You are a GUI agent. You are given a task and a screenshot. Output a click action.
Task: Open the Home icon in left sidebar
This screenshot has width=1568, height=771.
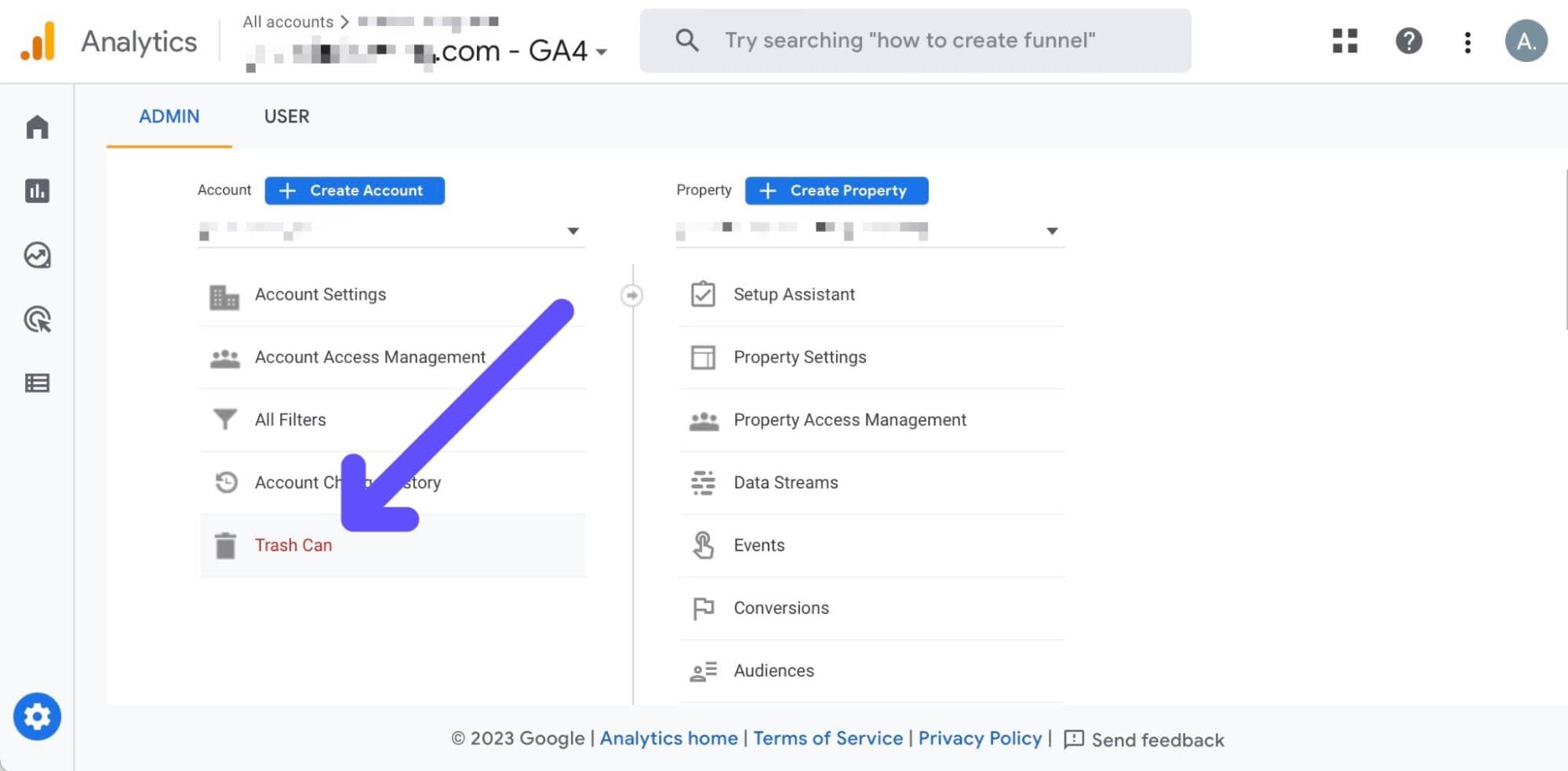pos(37,127)
